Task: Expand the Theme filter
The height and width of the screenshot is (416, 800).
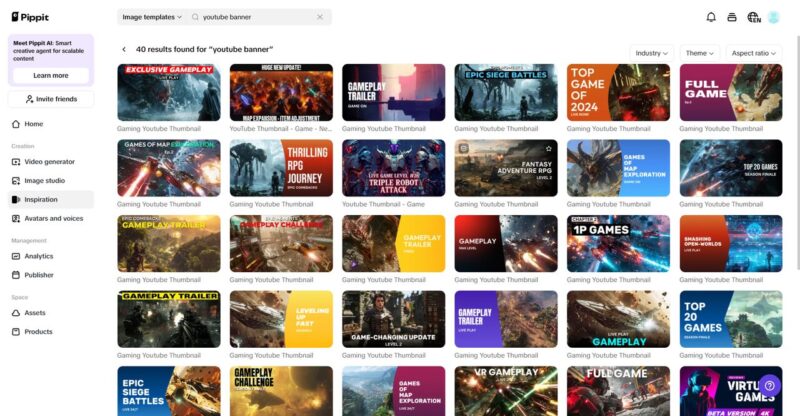Action: (699, 53)
